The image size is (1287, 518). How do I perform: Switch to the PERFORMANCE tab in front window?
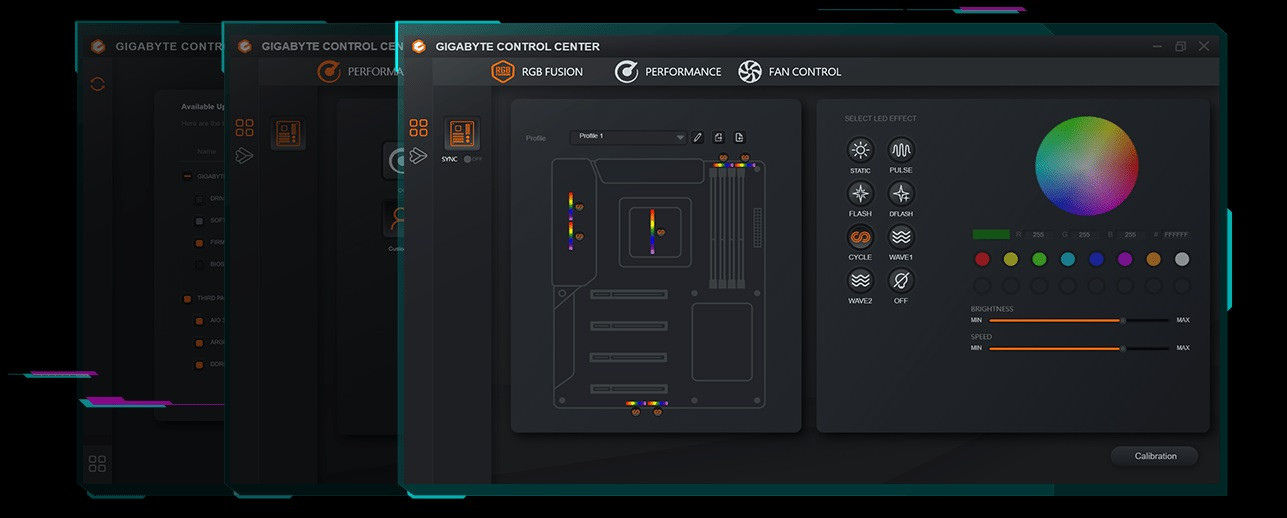[x=668, y=72]
